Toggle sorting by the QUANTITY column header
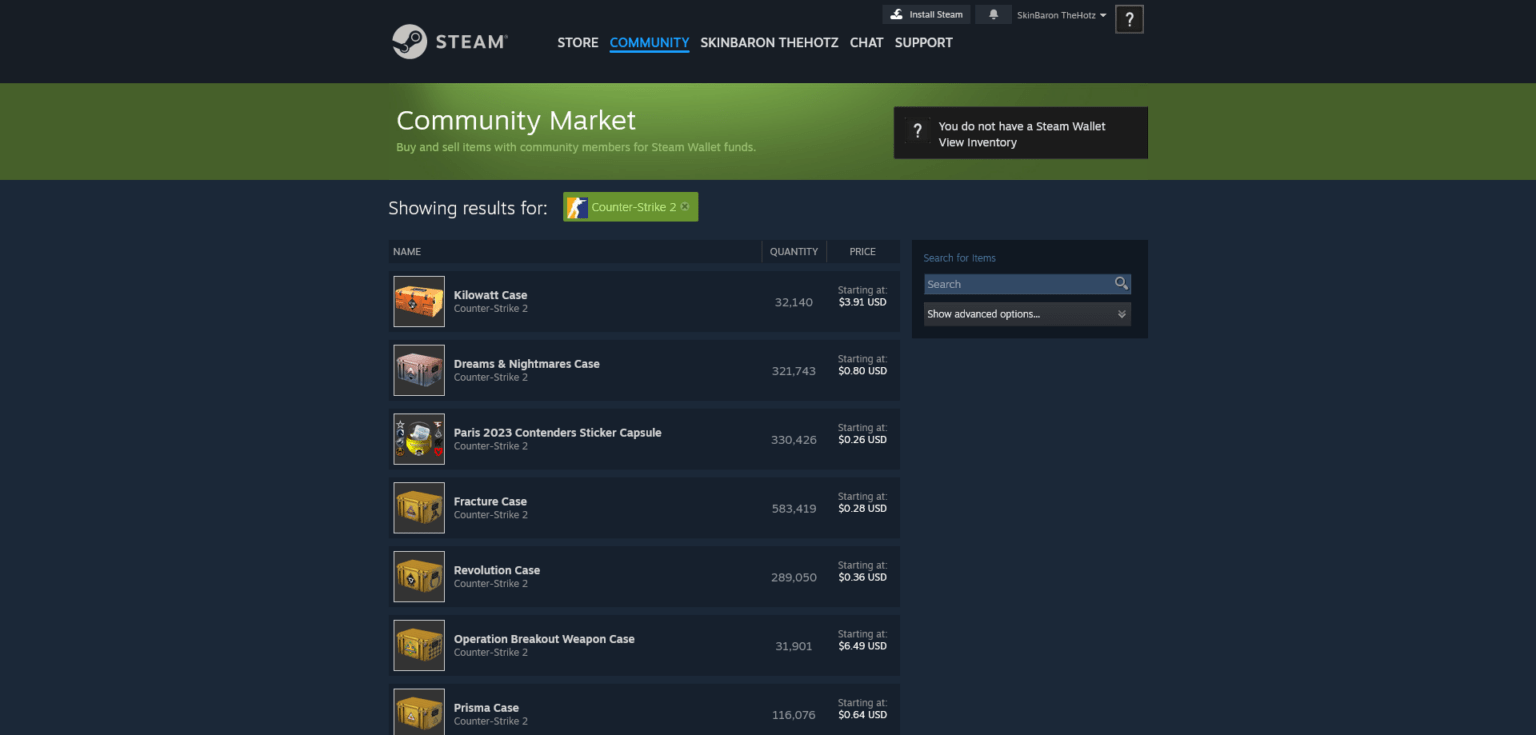The width and height of the screenshot is (1536, 735). (x=794, y=251)
